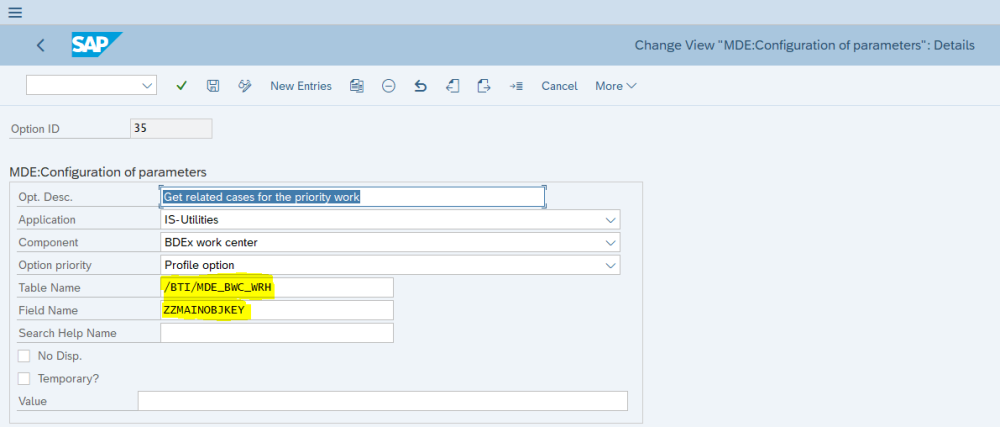Image resolution: width=1000 pixels, height=427 pixels.
Task: Click the Undo Change arrow icon
Action: click(420, 86)
